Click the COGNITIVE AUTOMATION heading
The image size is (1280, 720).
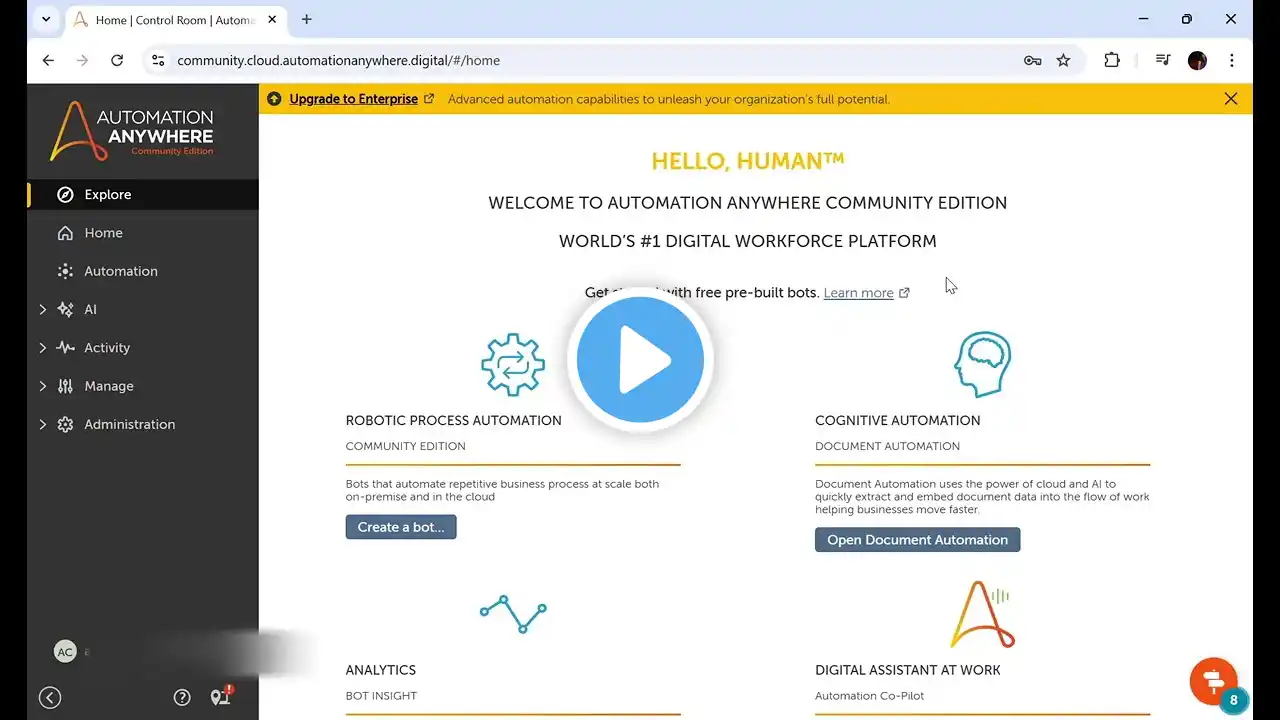898,421
